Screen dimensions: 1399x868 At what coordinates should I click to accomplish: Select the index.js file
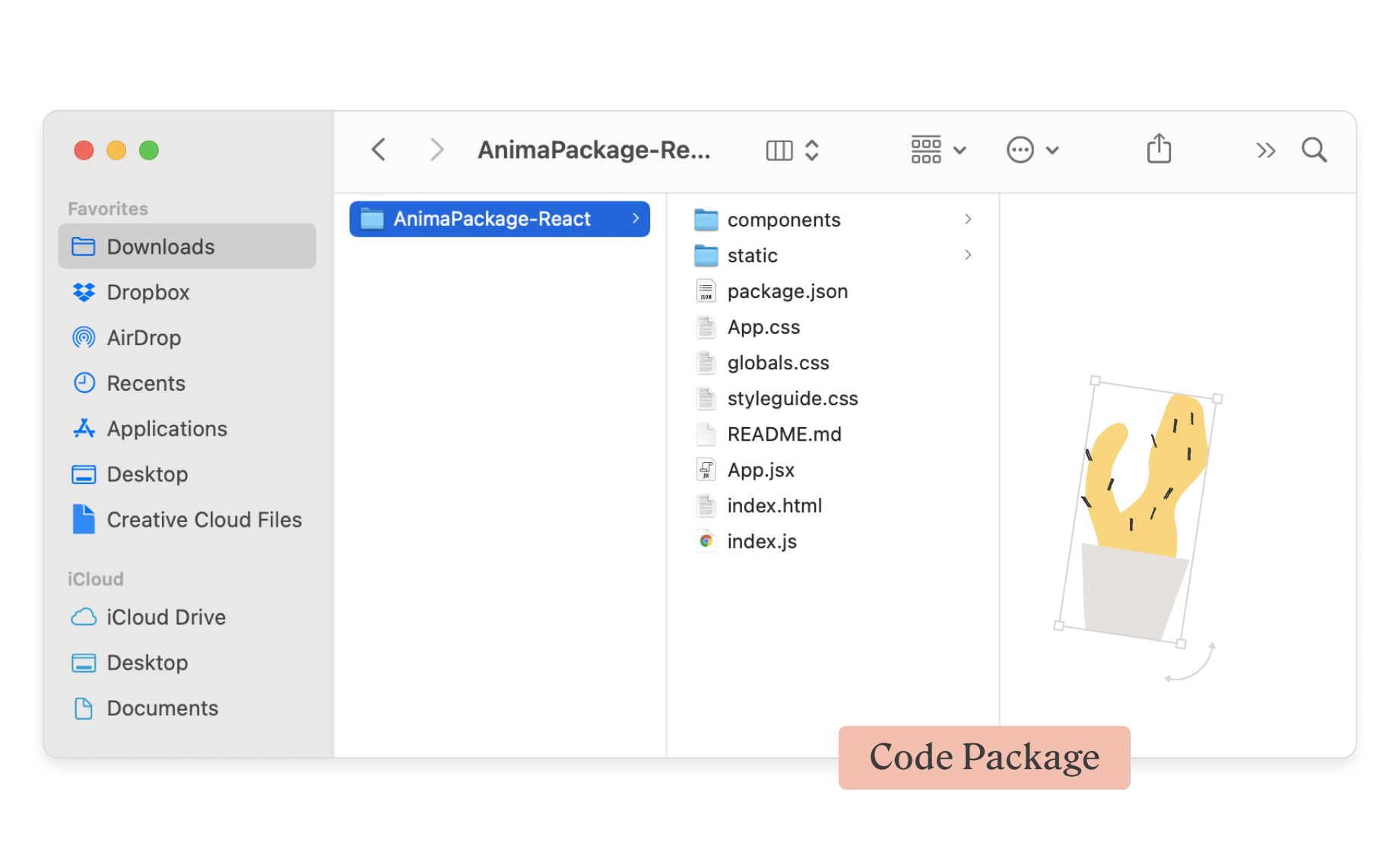[761, 541]
